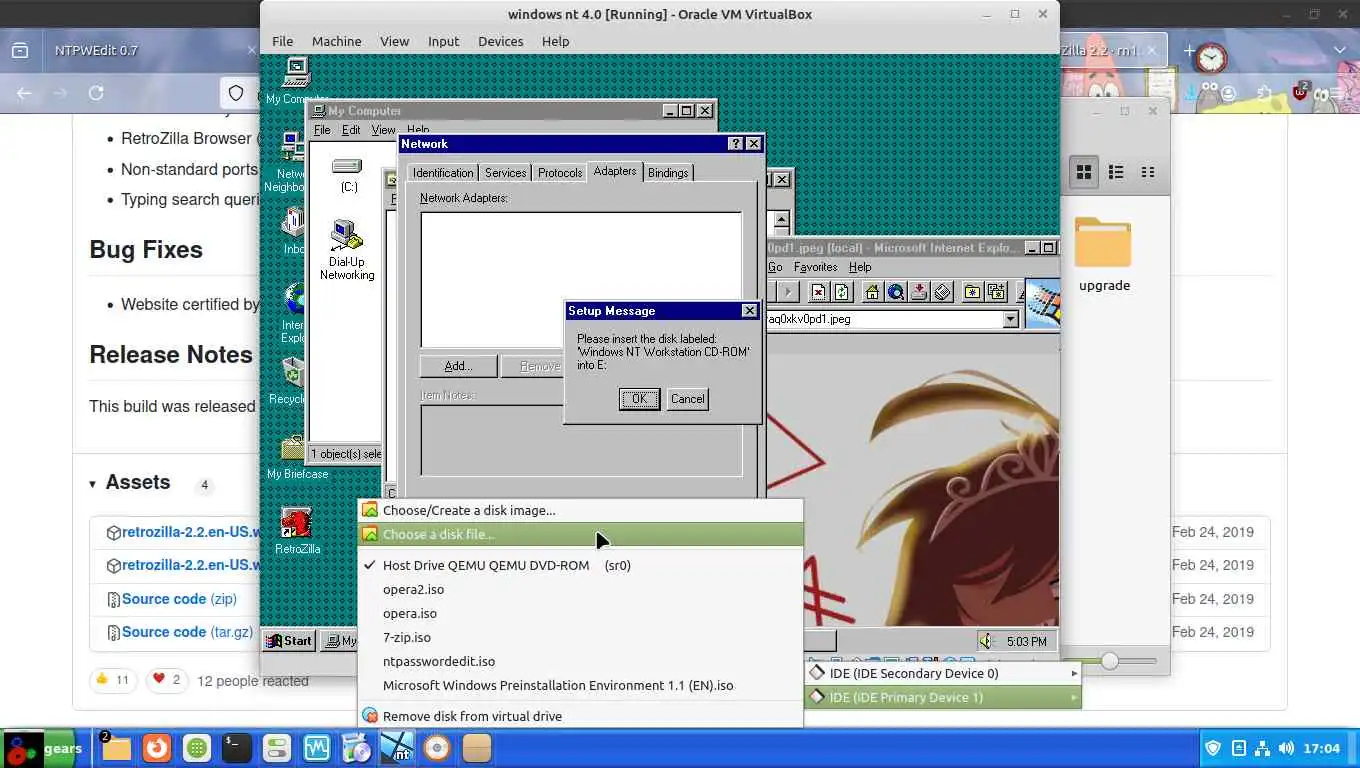Viewport: 1360px width, 768px height.
Task: Select 'Choose a disk file...' menu entry
Action: (x=580, y=534)
